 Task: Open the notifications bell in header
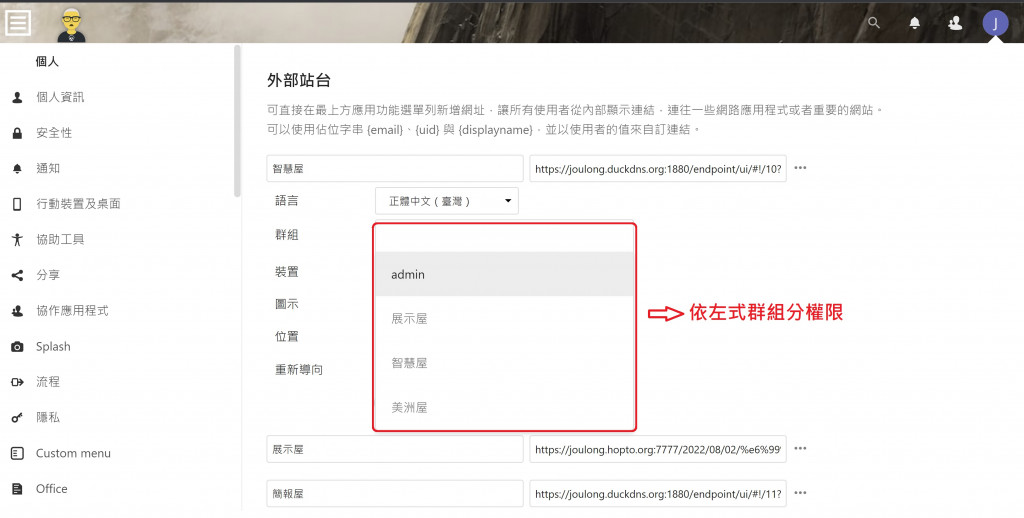(x=915, y=23)
